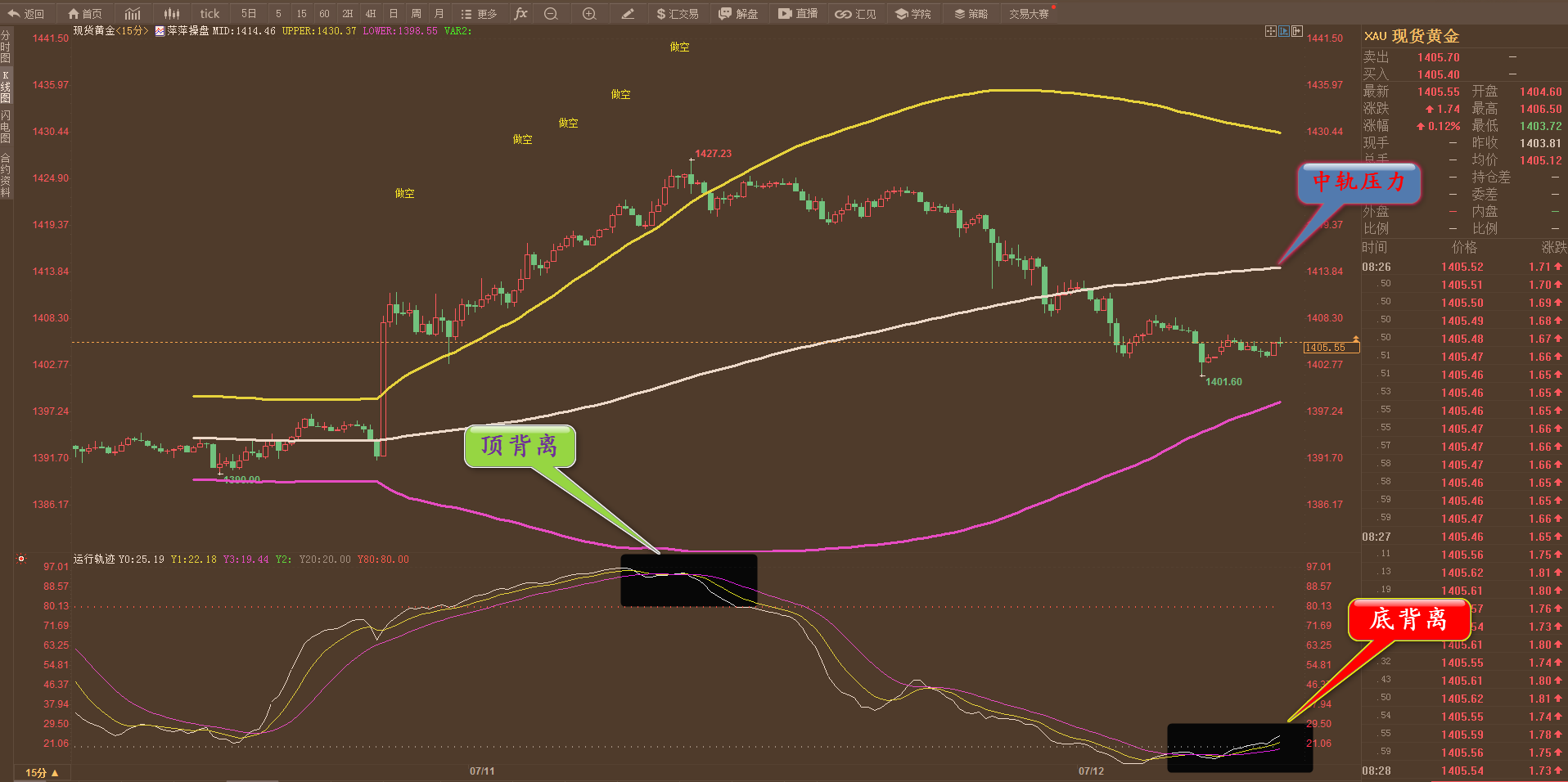This screenshot has height=782, width=1568.
Task: Switch to weekly 周 period
Action: coord(417,13)
